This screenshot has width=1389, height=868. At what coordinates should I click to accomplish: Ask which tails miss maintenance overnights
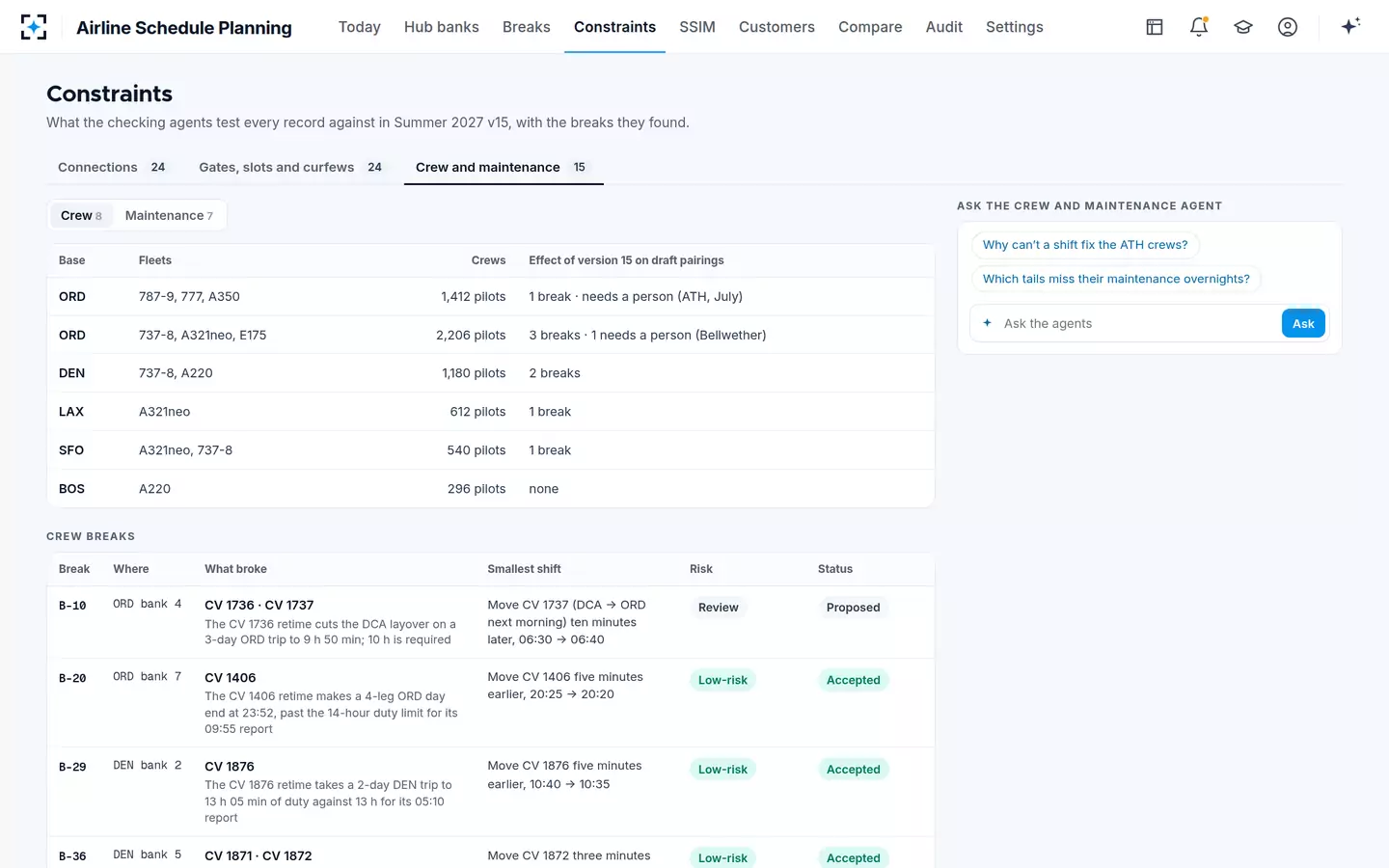click(1116, 279)
